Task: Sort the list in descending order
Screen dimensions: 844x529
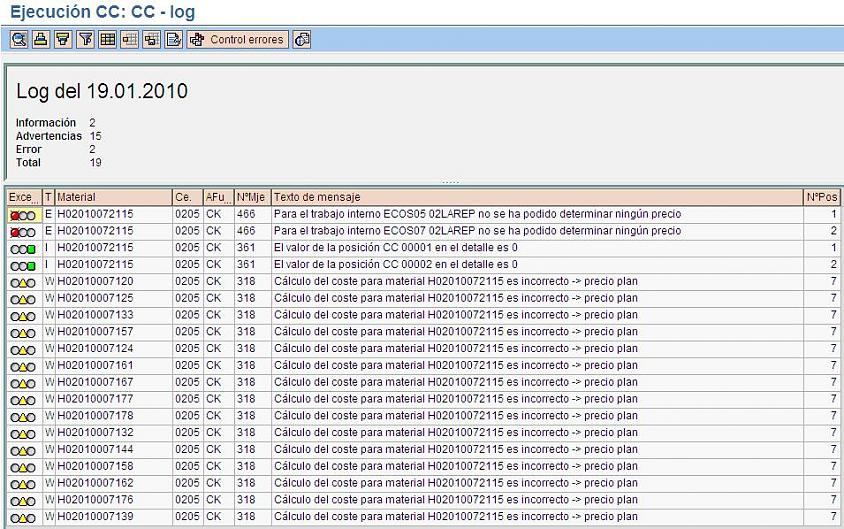Action: click(x=62, y=40)
